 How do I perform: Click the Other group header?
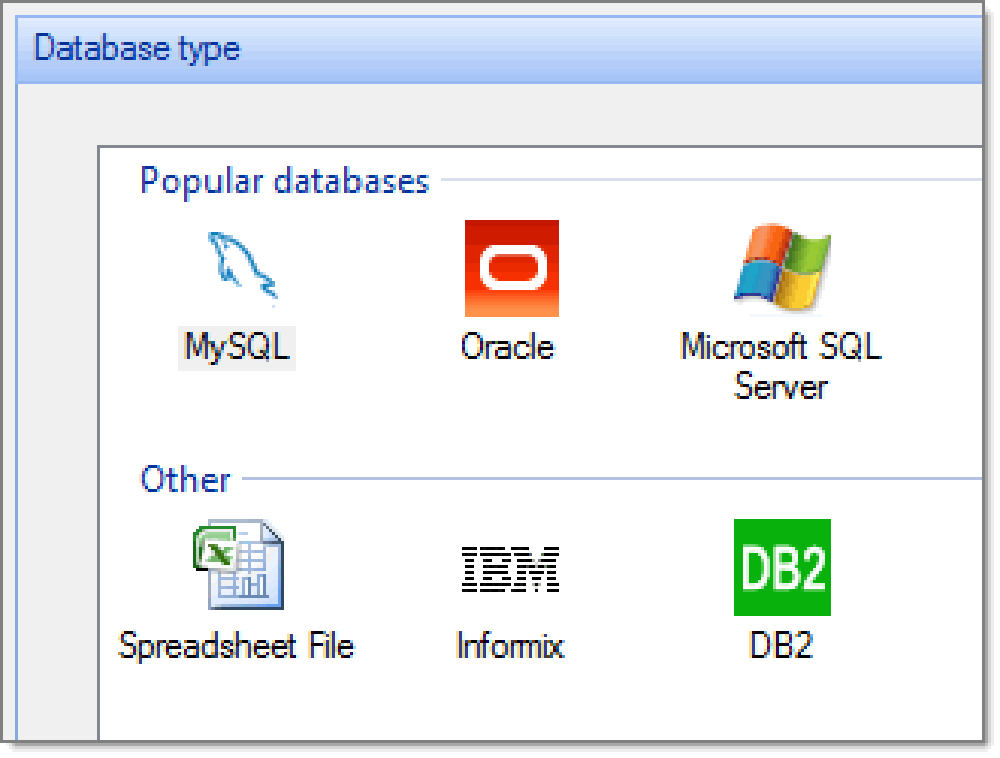pyautogui.click(x=185, y=479)
